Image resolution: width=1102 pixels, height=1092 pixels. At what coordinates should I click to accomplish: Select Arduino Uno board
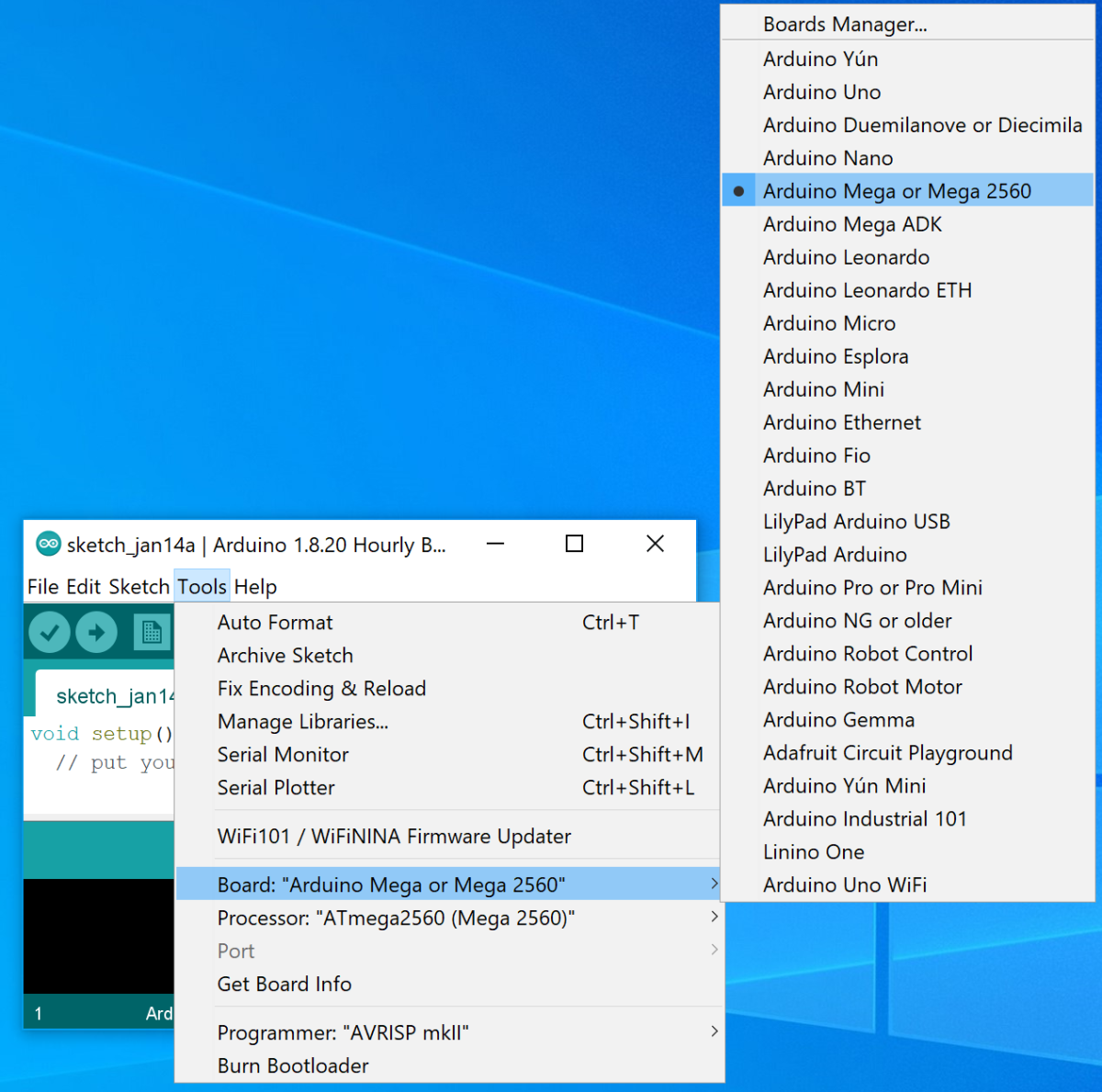click(x=907, y=92)
